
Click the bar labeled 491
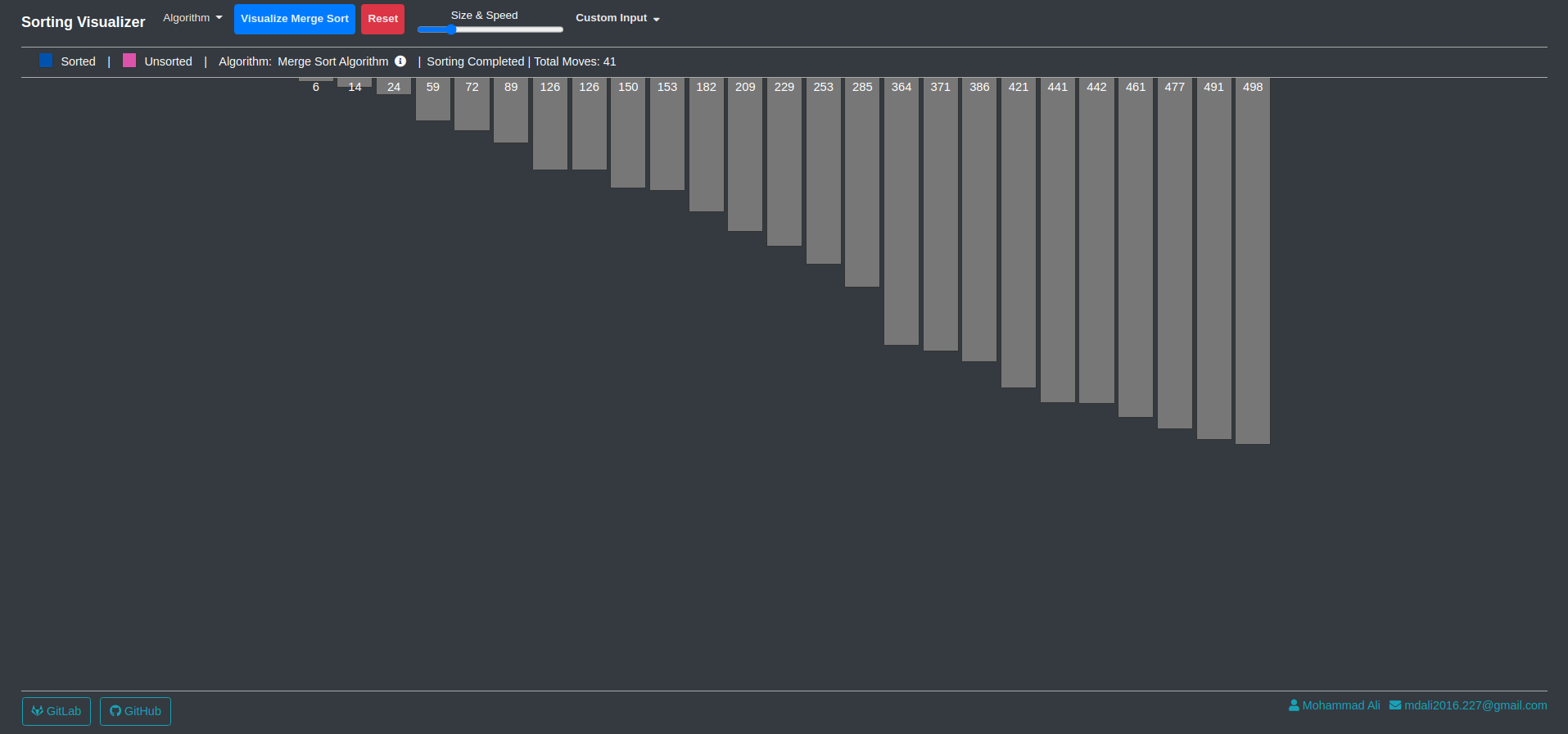coord(1214,259)
